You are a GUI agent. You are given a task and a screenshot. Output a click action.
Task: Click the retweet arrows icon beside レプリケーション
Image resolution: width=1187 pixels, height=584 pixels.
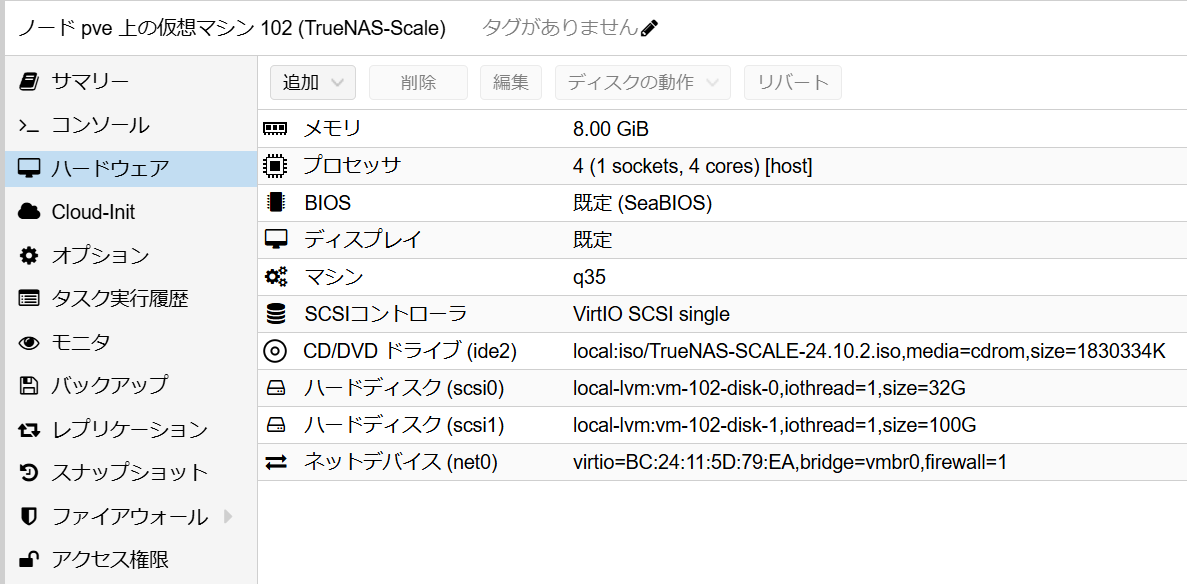(28, 430)
